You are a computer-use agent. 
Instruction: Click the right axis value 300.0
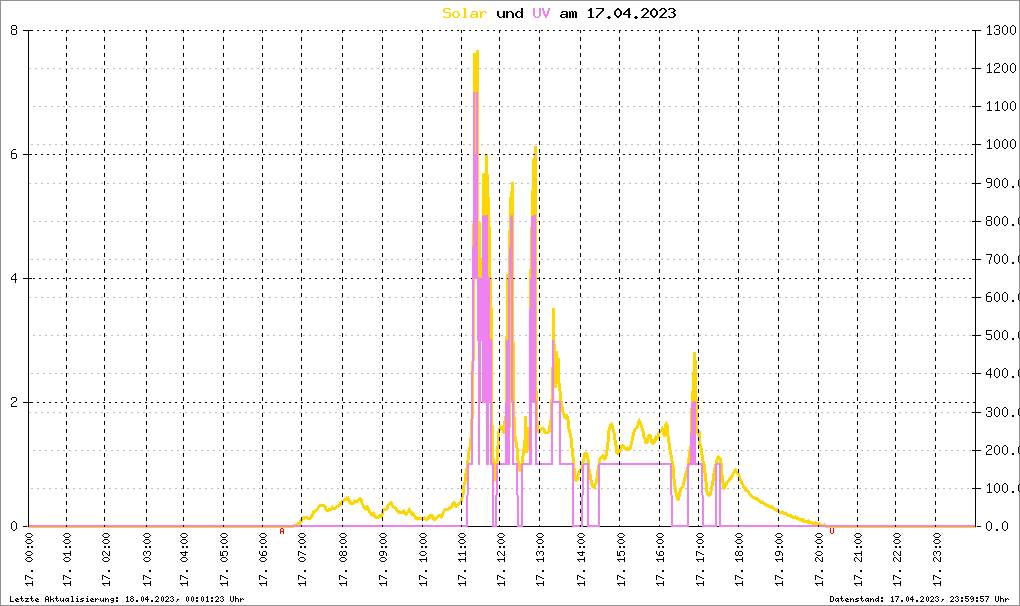(x=1002, y=412)
